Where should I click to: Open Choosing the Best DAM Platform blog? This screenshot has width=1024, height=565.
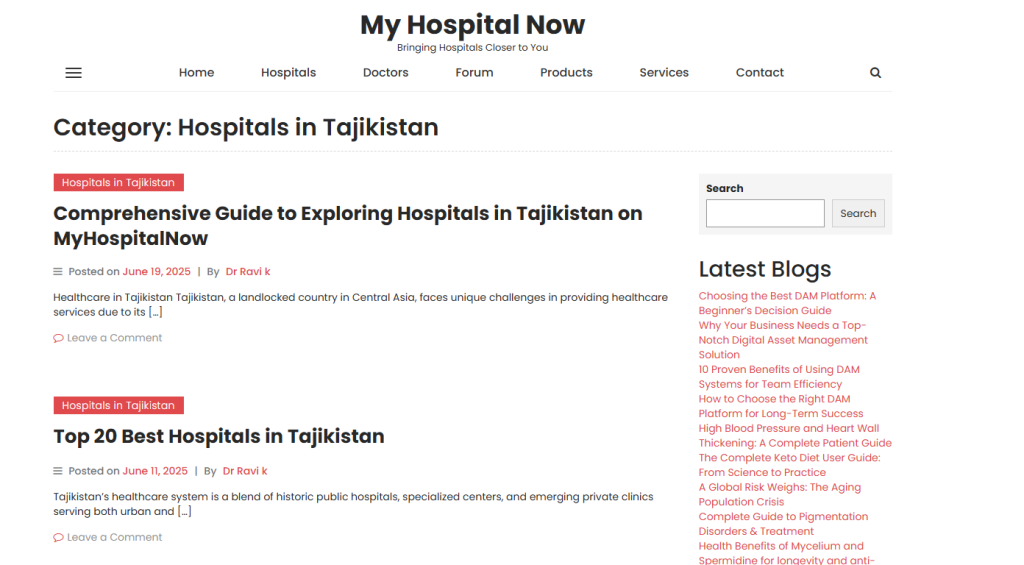click(x=787, y=303)
